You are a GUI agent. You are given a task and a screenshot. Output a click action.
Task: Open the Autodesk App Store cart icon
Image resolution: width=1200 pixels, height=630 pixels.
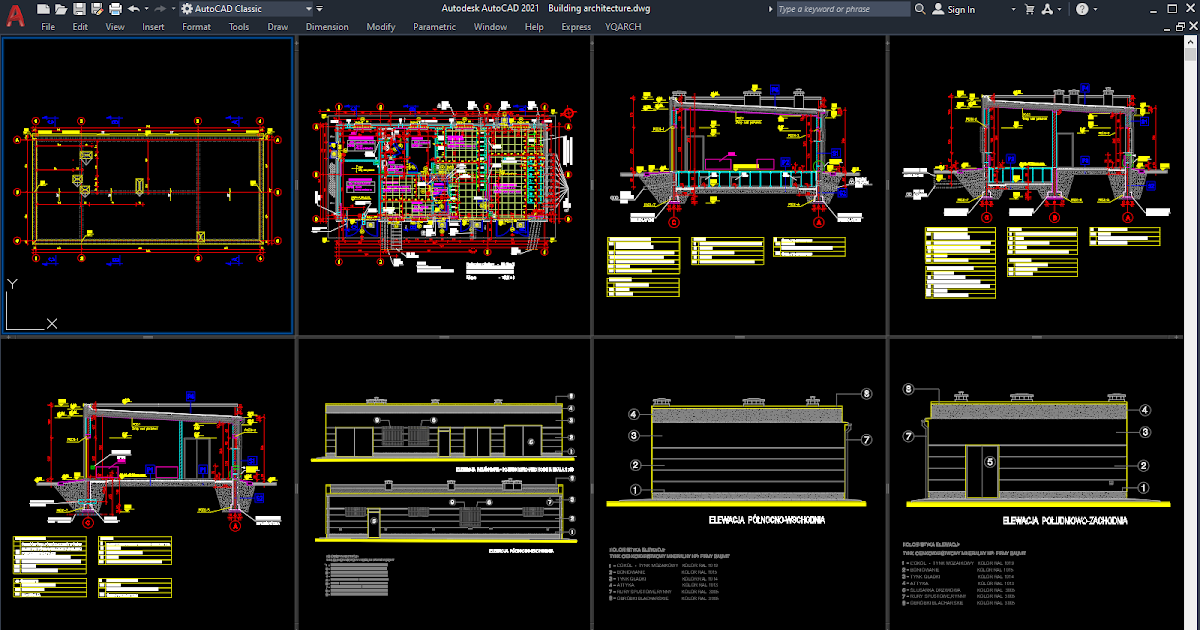(x=1029, y=8)
